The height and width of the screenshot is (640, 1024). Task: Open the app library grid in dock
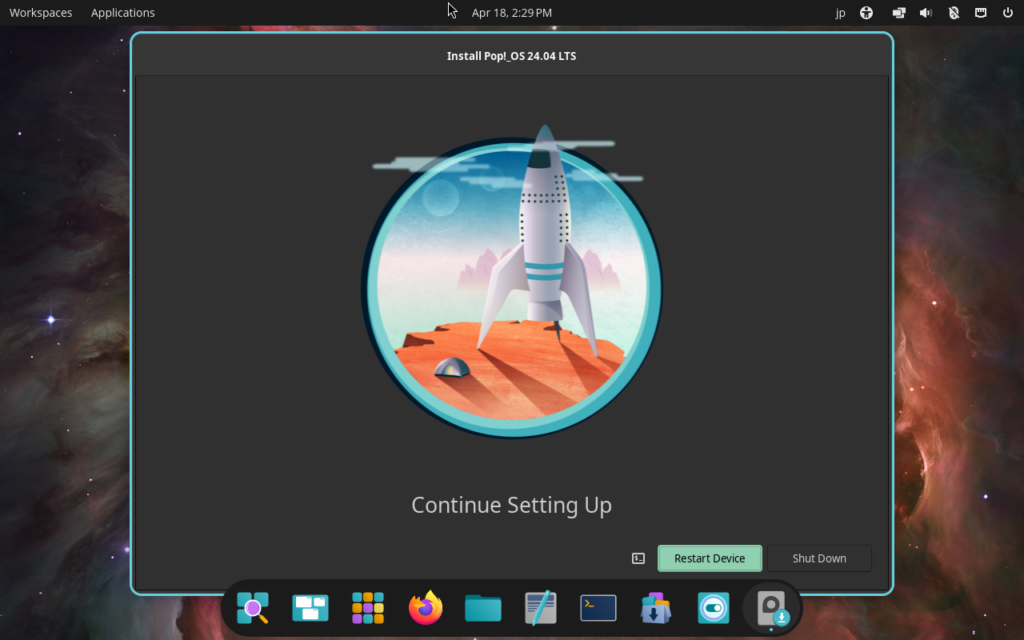[x=368, y=607]
